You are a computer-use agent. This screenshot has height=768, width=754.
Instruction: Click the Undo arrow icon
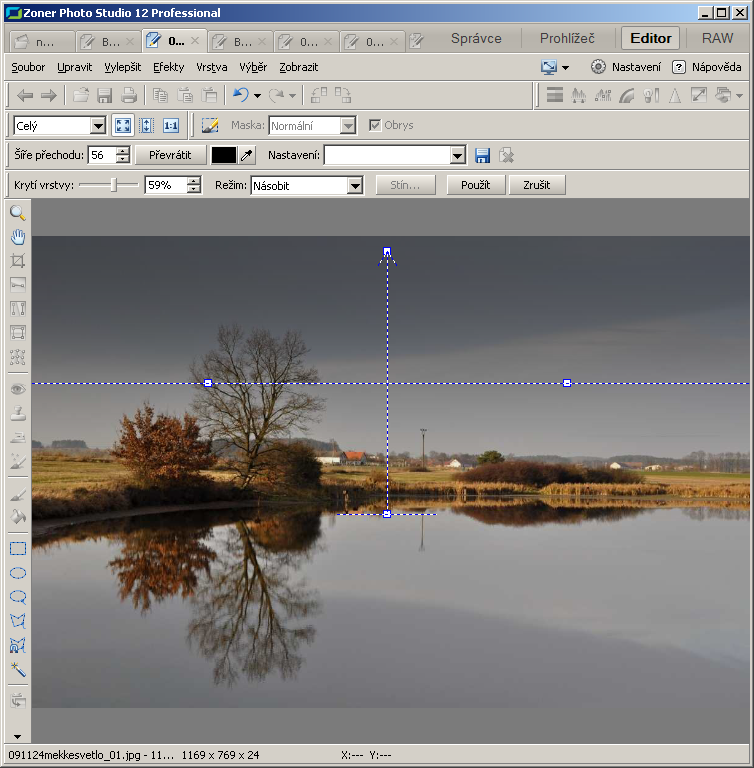[240, 96]
